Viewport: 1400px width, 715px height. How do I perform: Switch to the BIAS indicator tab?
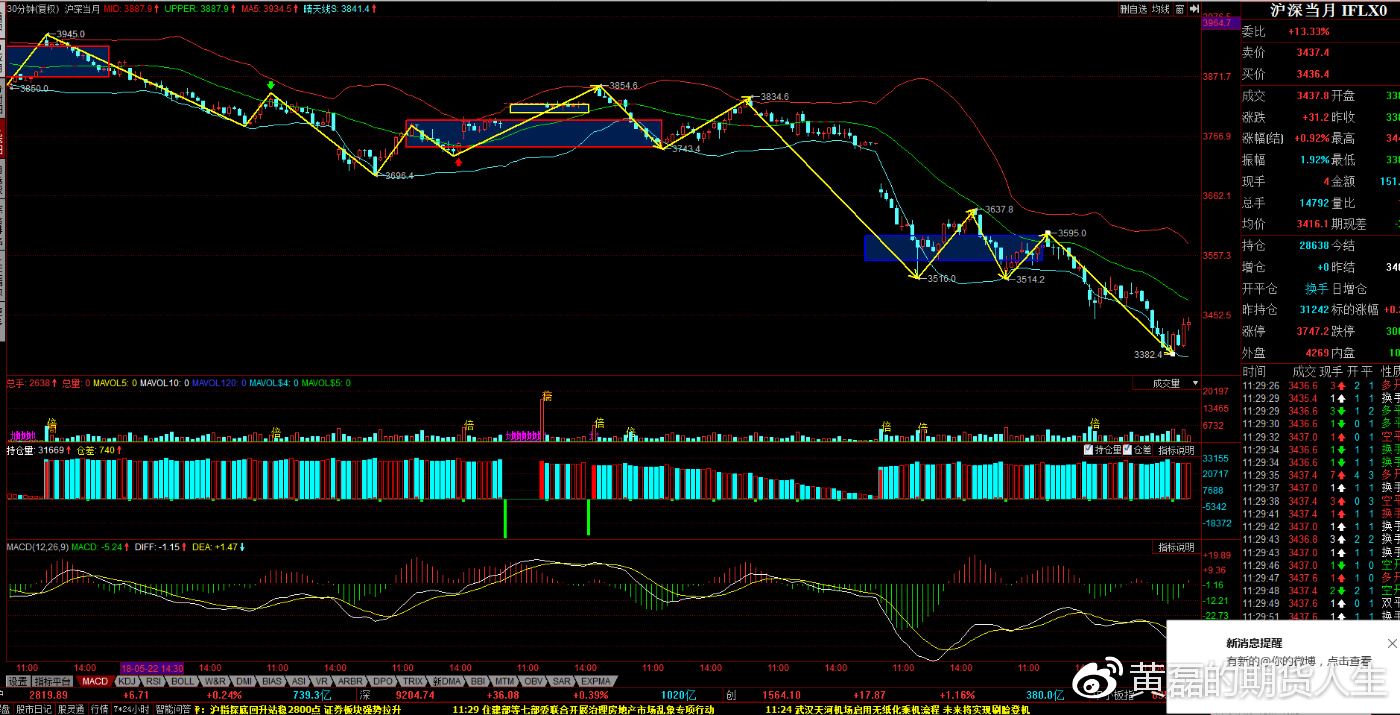pyautogui.click(x=272, y=681)
